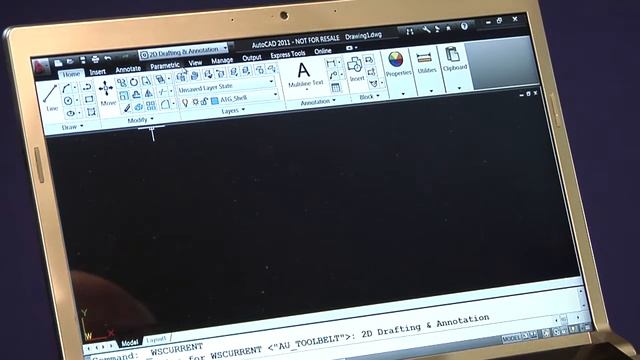Click the ribbon minimize button beside Online

pyautogui.click(x=350, y=48)
